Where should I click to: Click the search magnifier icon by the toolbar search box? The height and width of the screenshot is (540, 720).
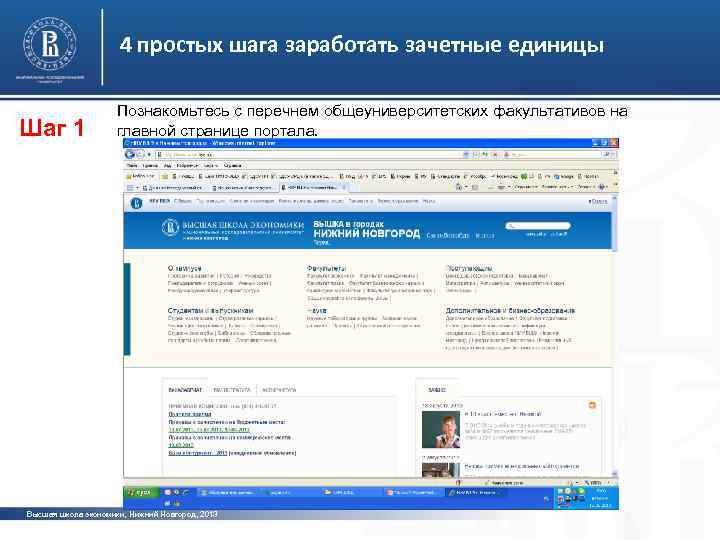click(x=607, y=155)
